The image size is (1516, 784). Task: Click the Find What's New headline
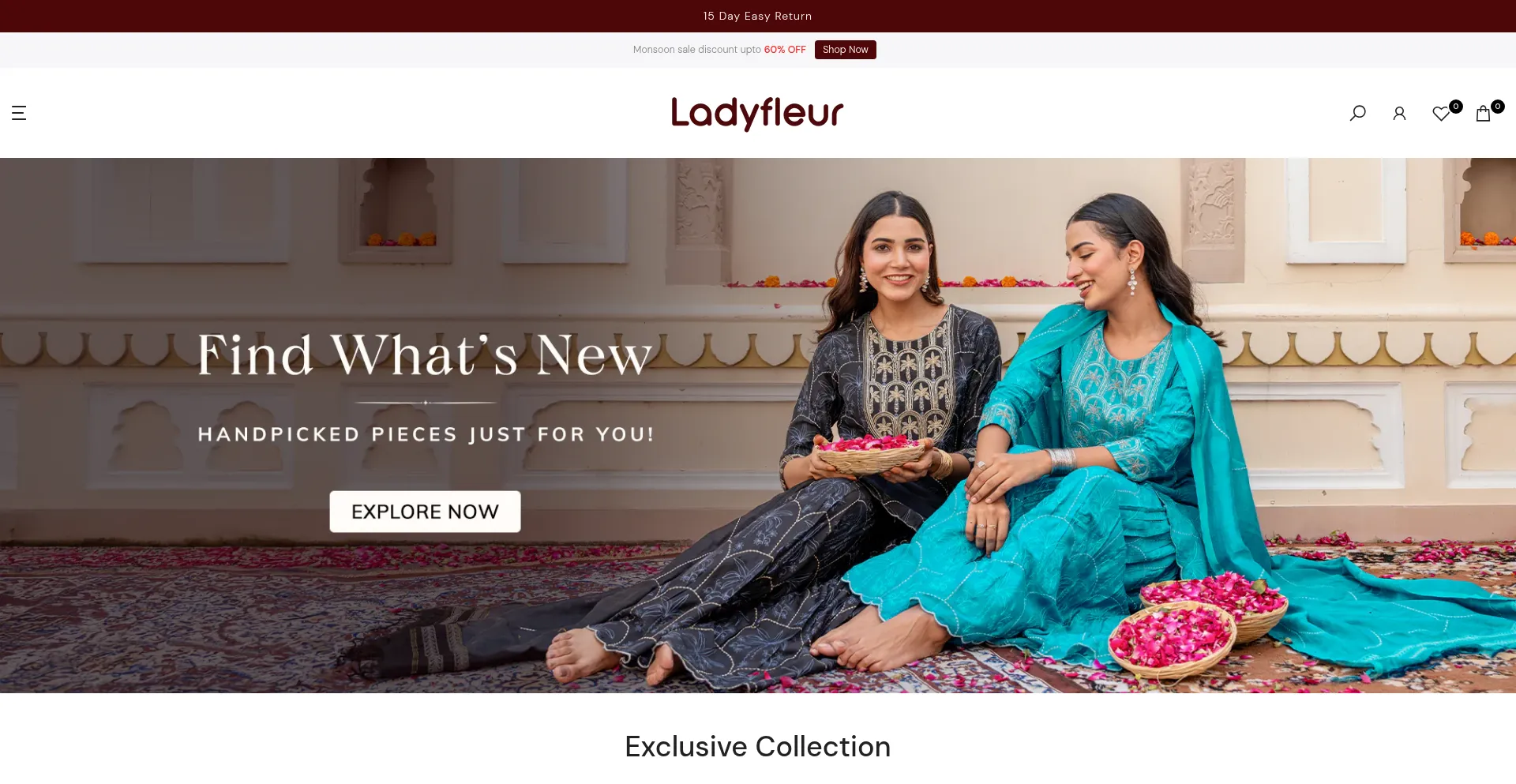coord(425,354)
